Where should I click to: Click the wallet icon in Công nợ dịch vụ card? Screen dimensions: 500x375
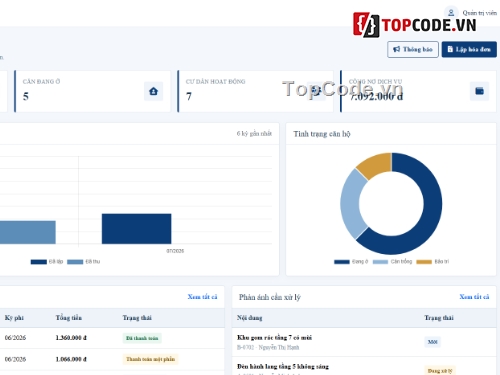pos(479,91)
